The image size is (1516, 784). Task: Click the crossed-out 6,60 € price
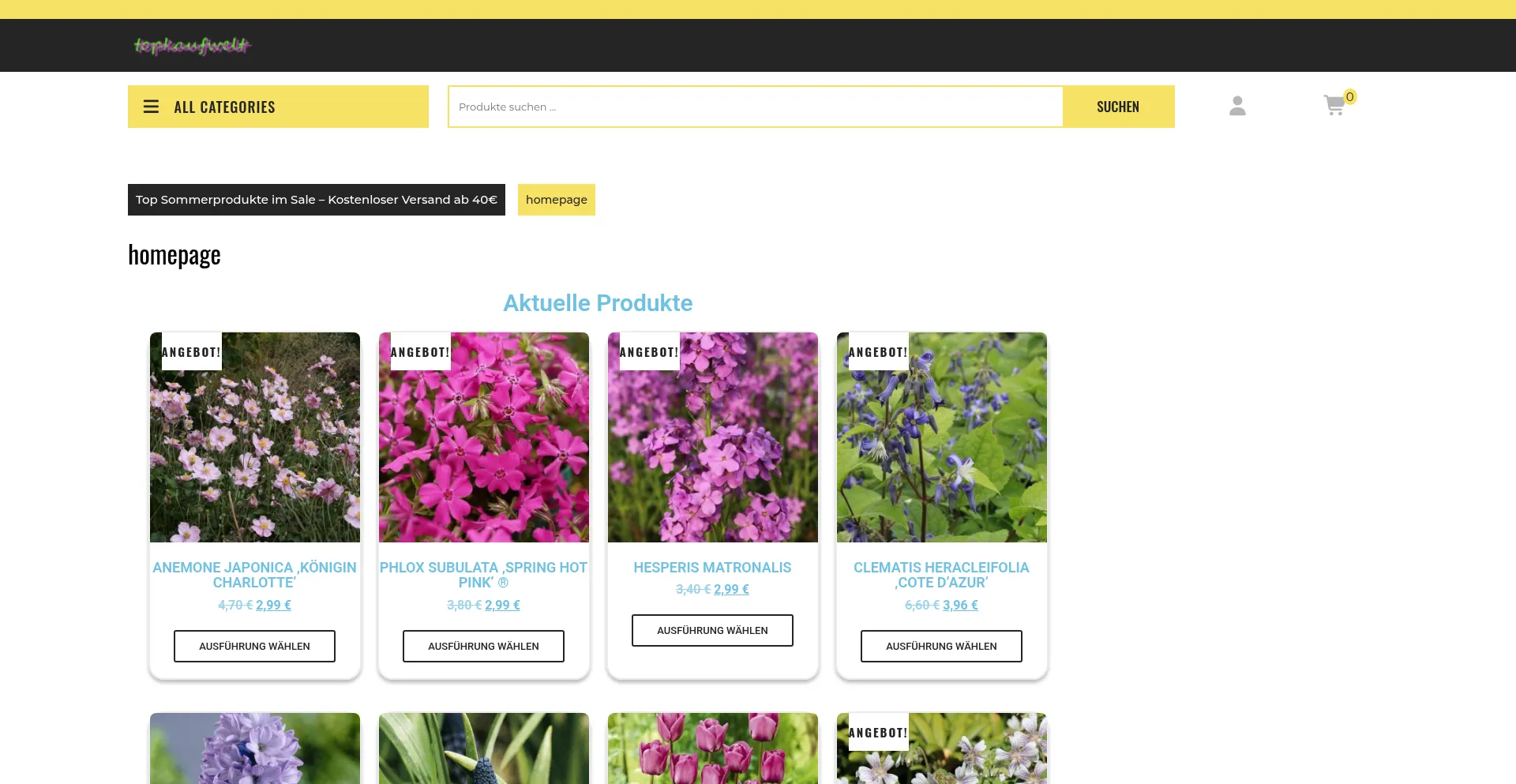(922, 606)
